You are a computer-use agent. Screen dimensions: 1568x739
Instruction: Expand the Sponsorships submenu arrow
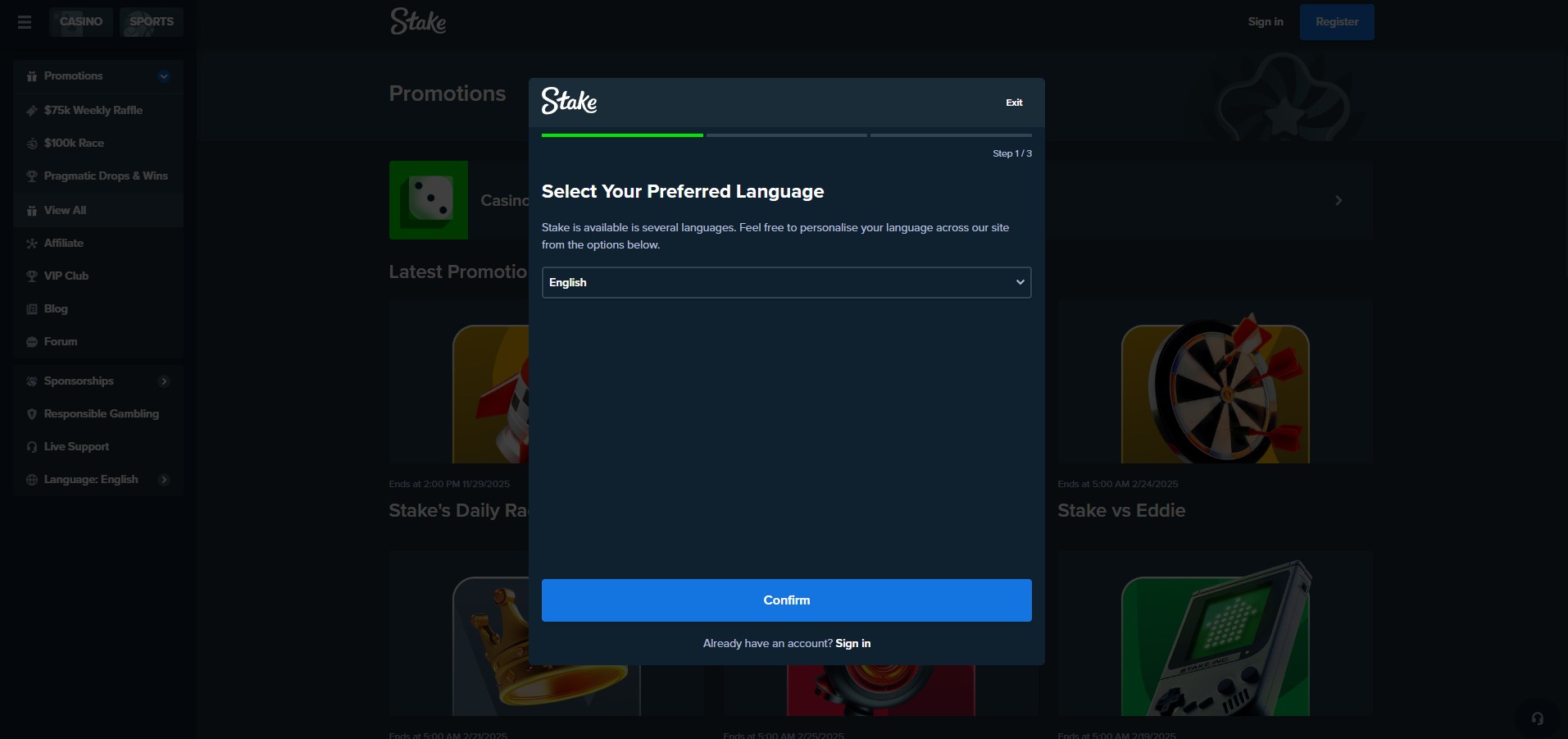pyautogui.click(x=164, y=381)
